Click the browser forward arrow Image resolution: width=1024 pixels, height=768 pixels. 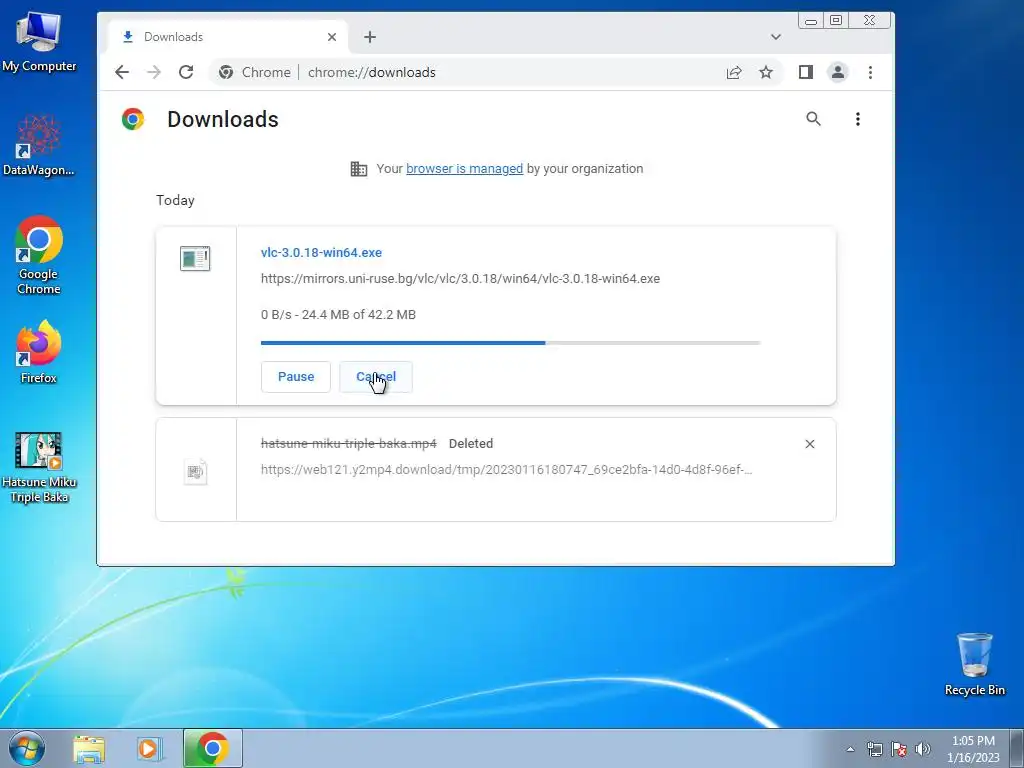click(154, 72)
